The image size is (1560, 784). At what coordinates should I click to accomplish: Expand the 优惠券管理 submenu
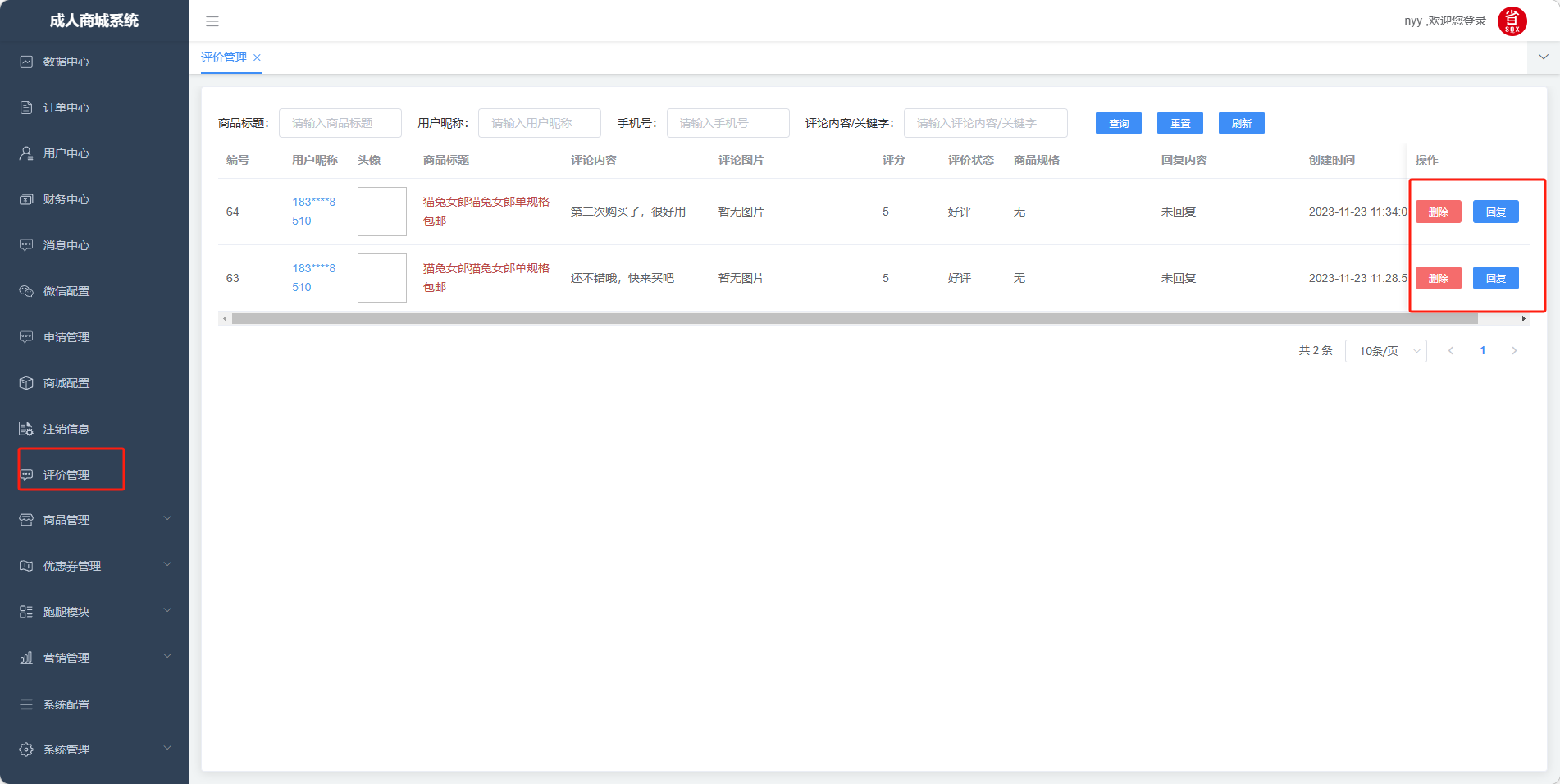[x=167, y=564]
